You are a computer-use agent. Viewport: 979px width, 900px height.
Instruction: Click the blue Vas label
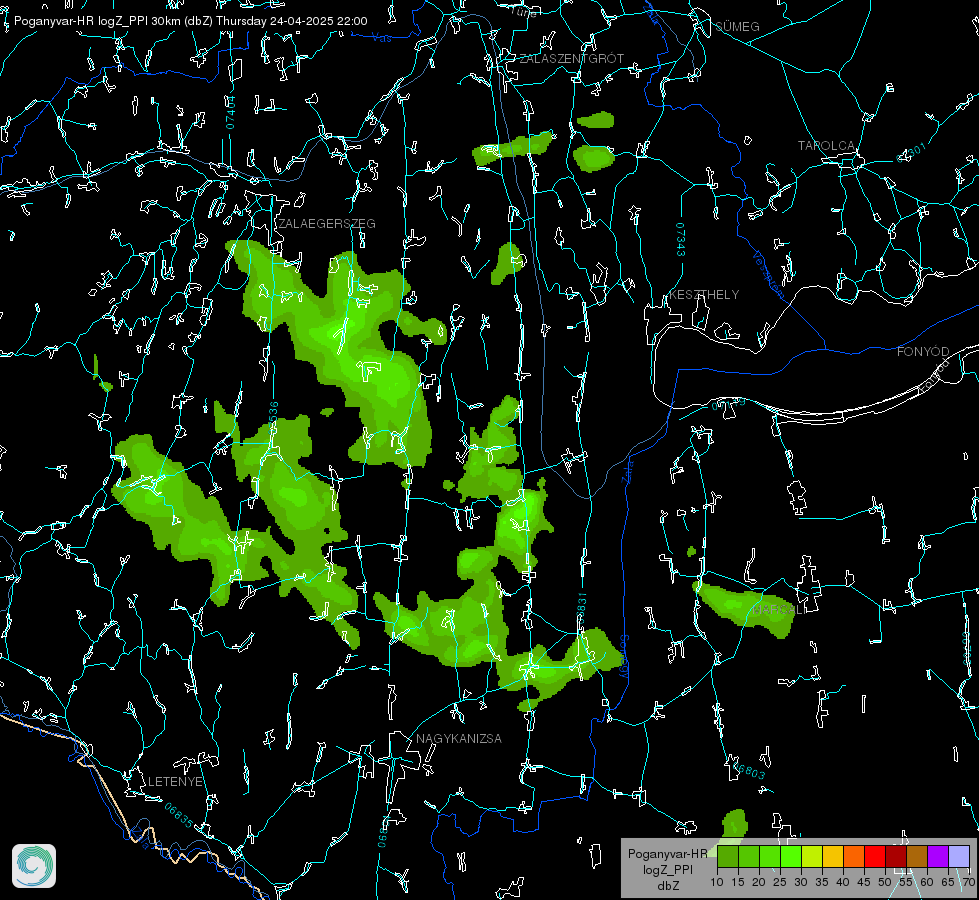tap(381, 38)
